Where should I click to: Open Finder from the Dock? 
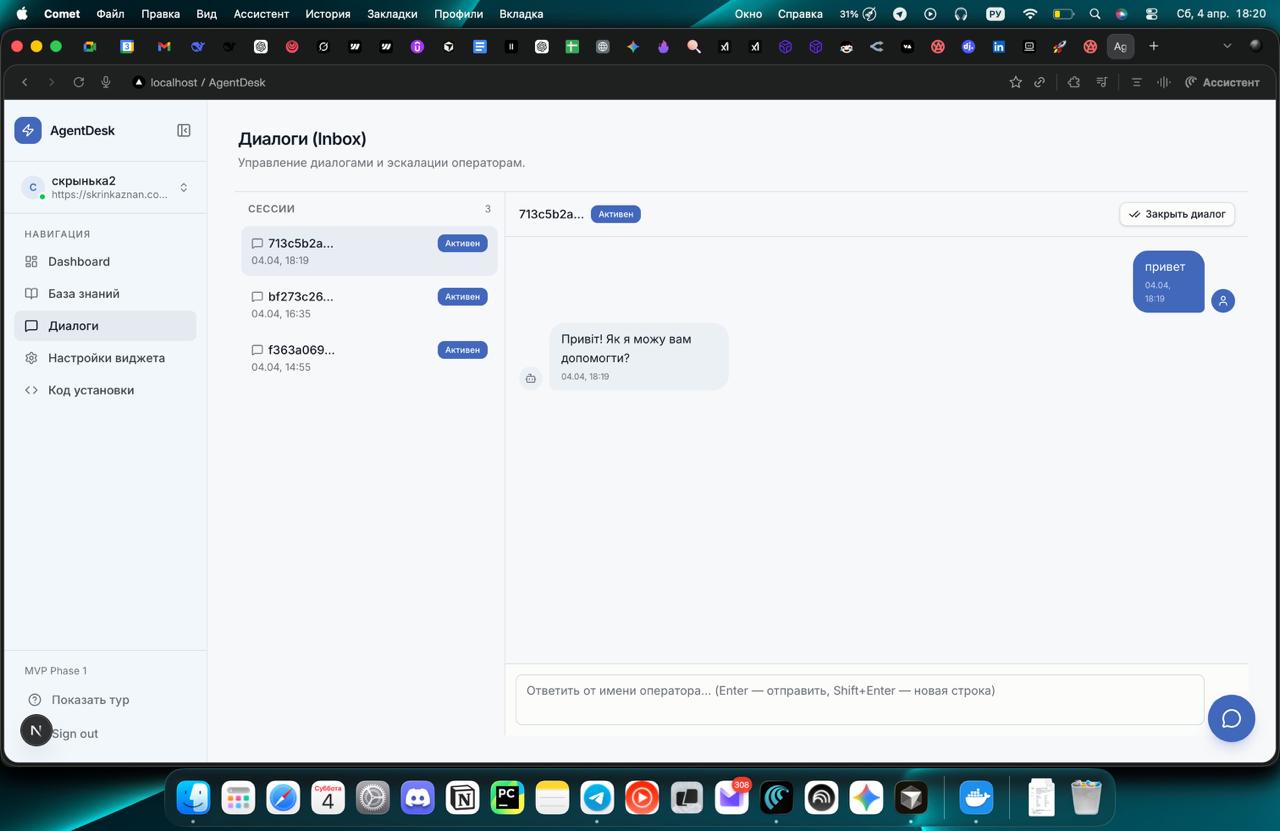(x=193, y=797)
